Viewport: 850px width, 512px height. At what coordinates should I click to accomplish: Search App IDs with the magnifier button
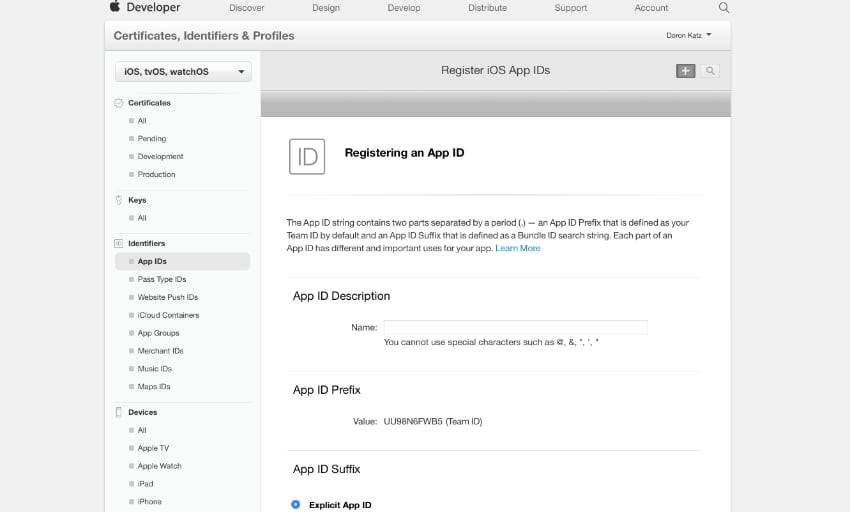(x=710, y=71)
